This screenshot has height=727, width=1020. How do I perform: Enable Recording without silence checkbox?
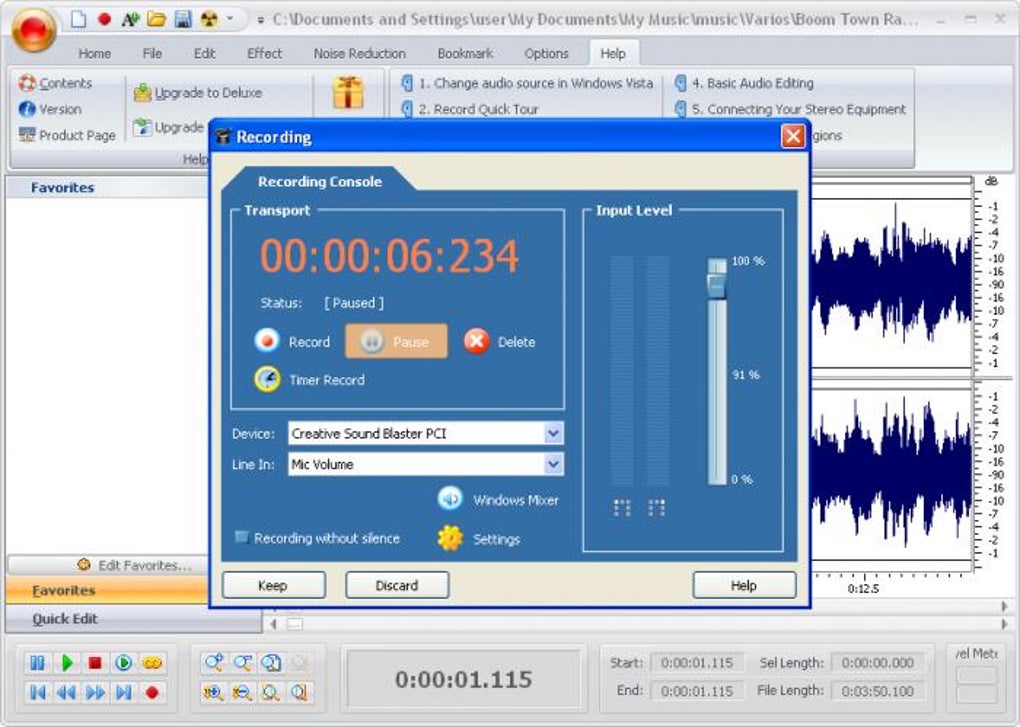click(x=241, y=537)
